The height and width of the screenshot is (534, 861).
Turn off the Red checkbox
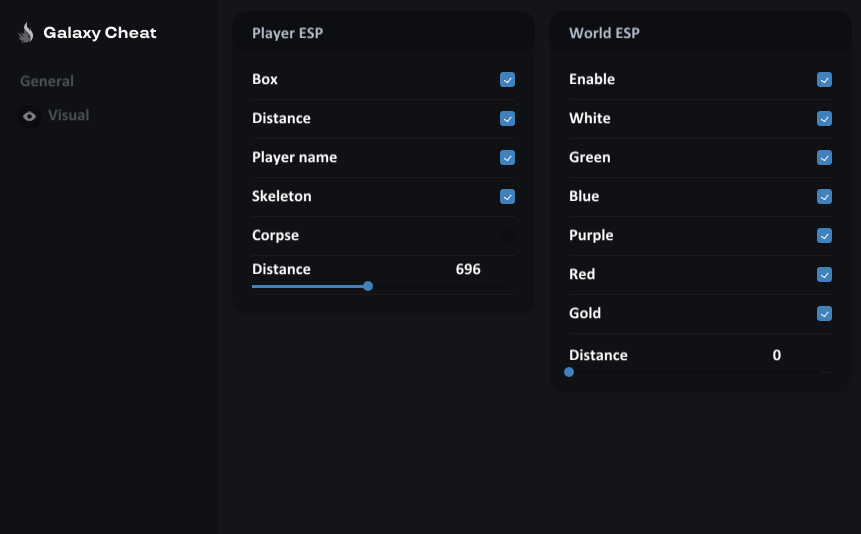point(824,275)
